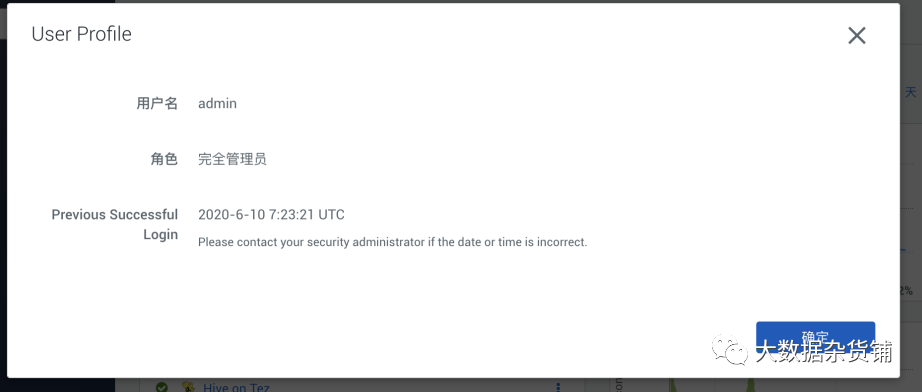Close the User Profile dialog with X
The width and height of the screenshot is (922, 392).
click(x=857, y=36)
